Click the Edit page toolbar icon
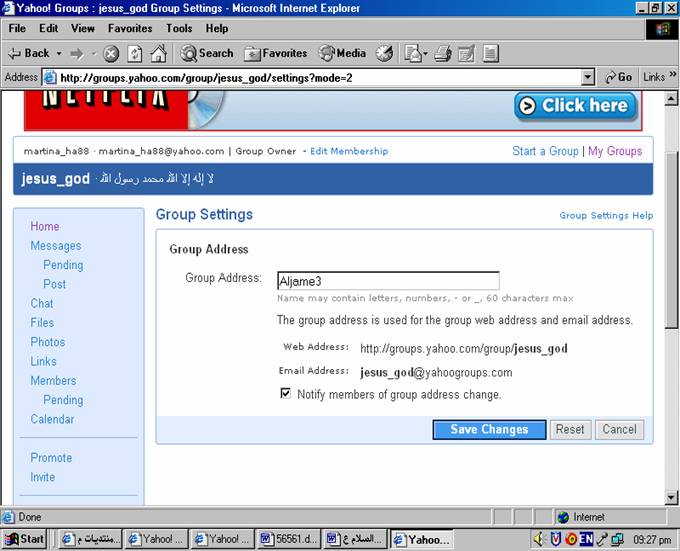The height and width of the screenshot is (551, 680). coord(466,53)
